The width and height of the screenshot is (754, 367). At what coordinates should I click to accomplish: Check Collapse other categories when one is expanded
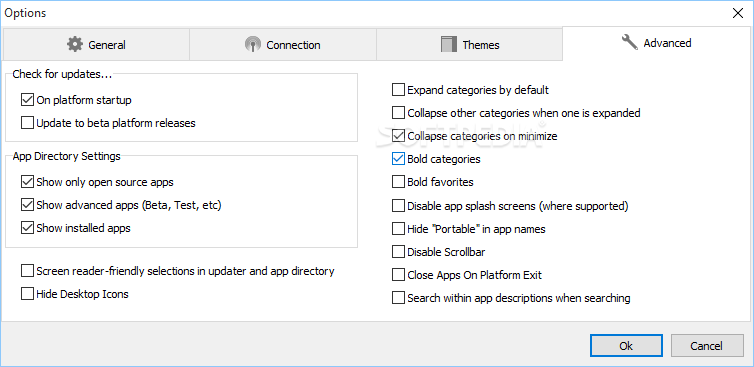[x=398, y=113]
